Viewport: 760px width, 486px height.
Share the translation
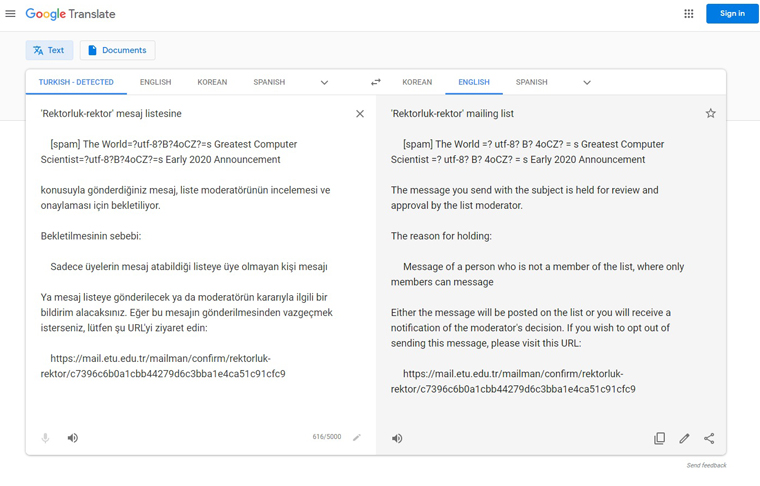709,439
